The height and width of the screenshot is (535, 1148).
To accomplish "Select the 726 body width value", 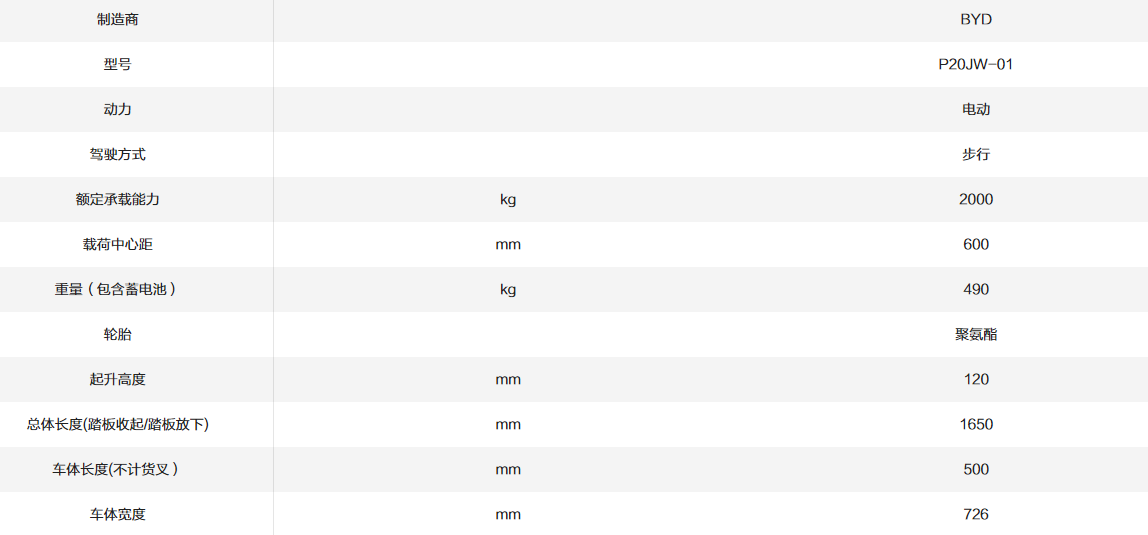I will 975,514.
